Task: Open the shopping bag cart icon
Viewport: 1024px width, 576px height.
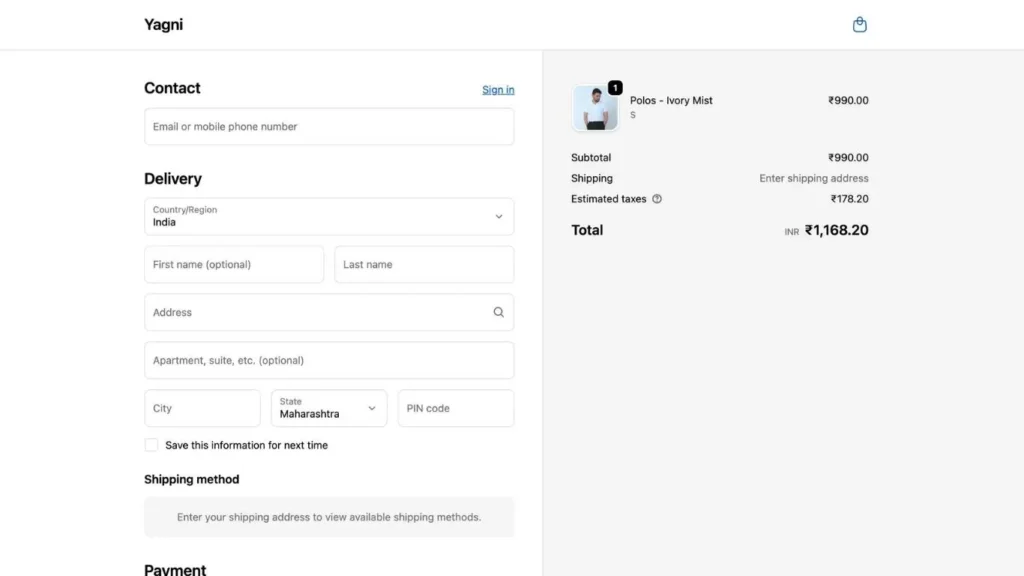Action: 859,25
